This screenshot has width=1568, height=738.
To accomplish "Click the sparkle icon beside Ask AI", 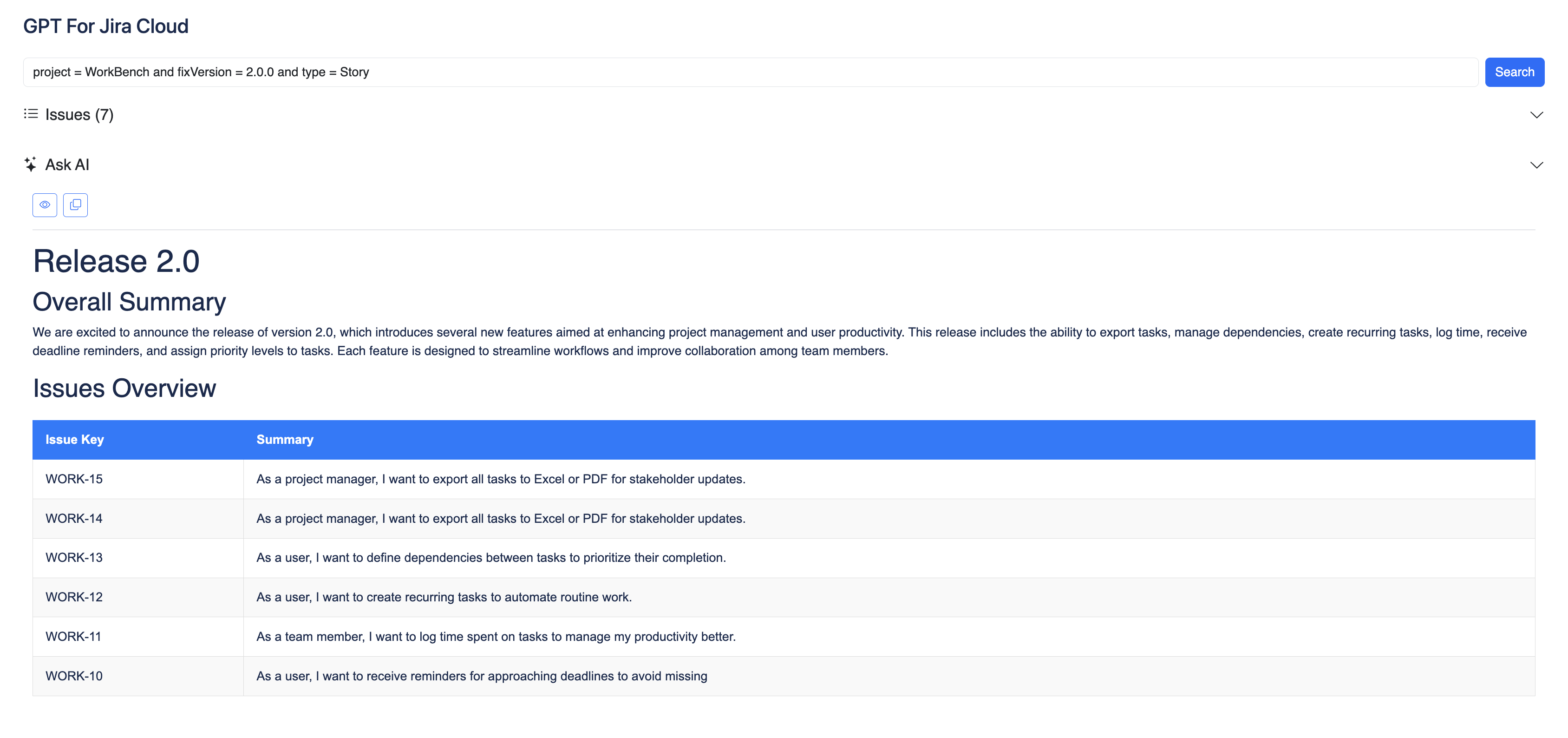I will click(31, 165).
